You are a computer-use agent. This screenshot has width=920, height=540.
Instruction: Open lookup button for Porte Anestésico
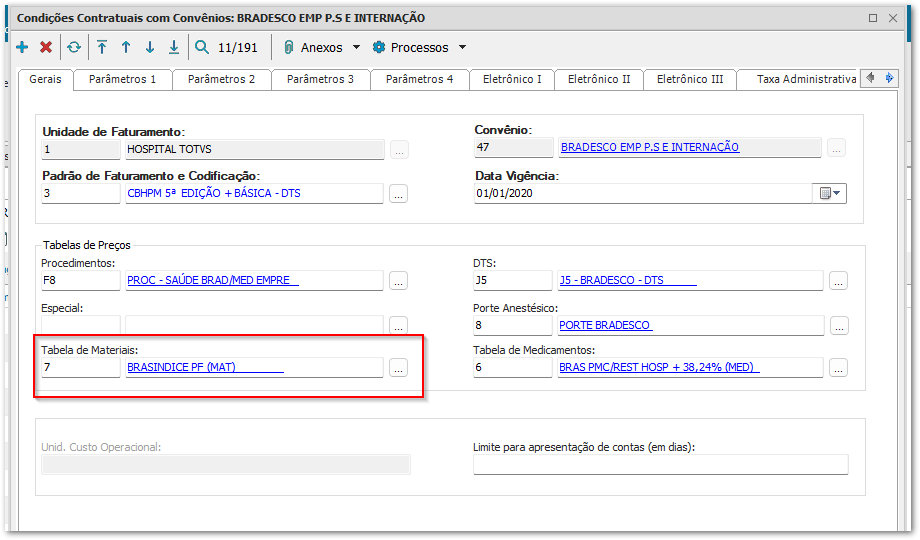pyautogui.click(x=840, y=326)
